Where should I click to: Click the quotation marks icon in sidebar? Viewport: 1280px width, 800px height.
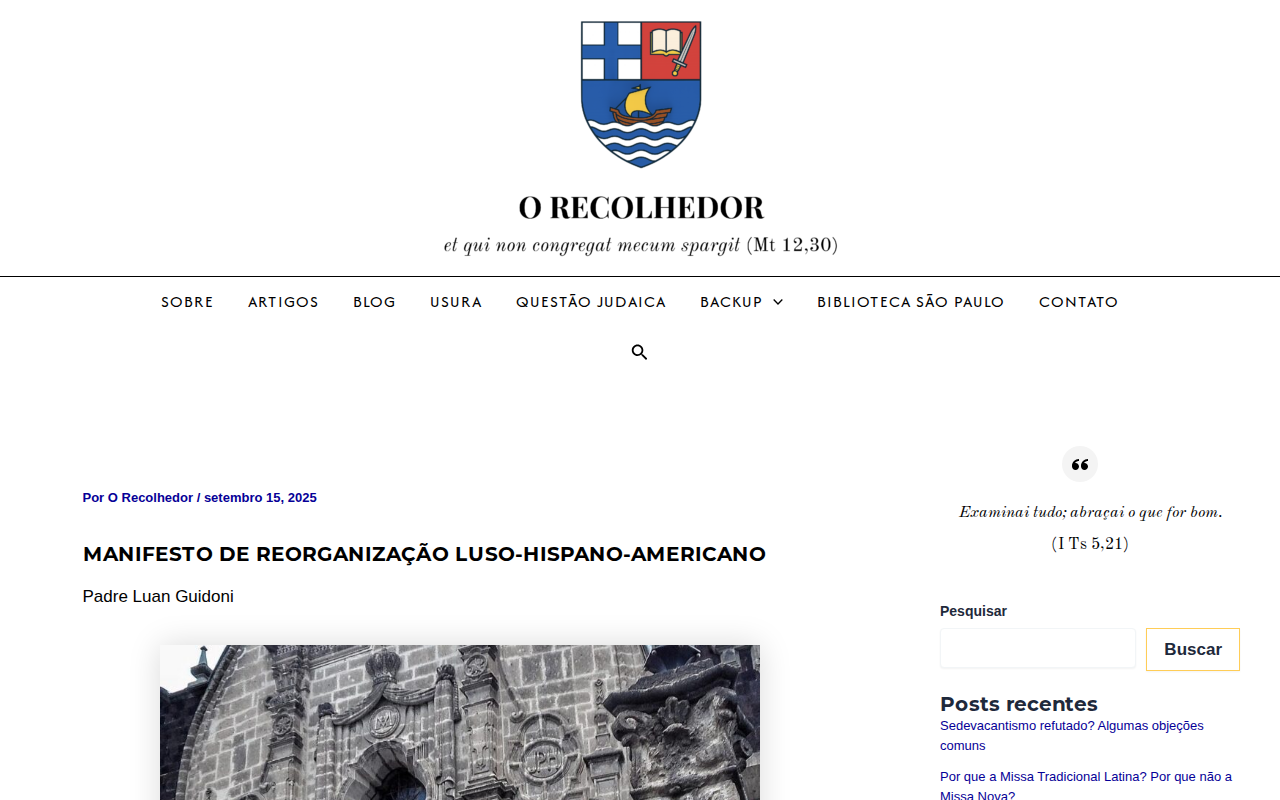tap(1080, 464)
